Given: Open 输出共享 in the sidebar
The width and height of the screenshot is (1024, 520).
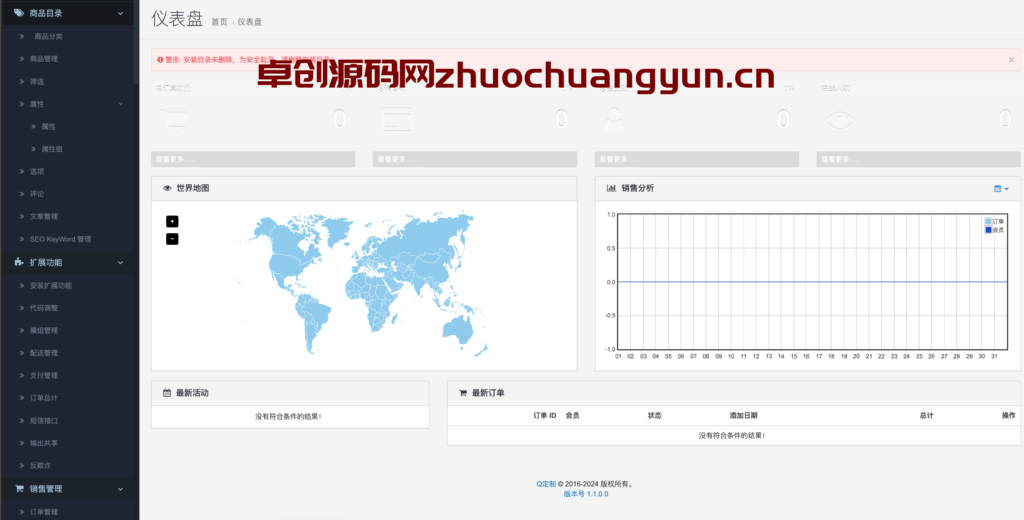Looking at the screenshot, I should tap(44, 443).
